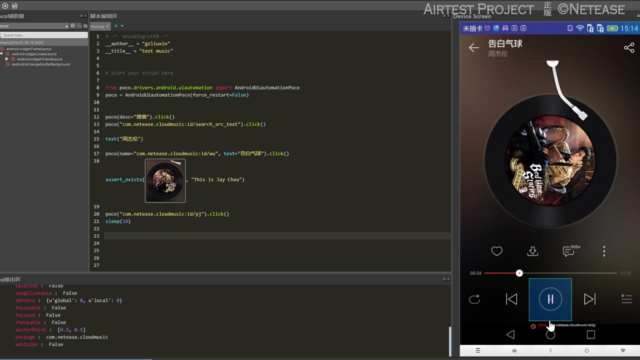The image size is (640, 360).
Task: Click the power icon in device bottom toolbar
Action: [x=587, y=351]
